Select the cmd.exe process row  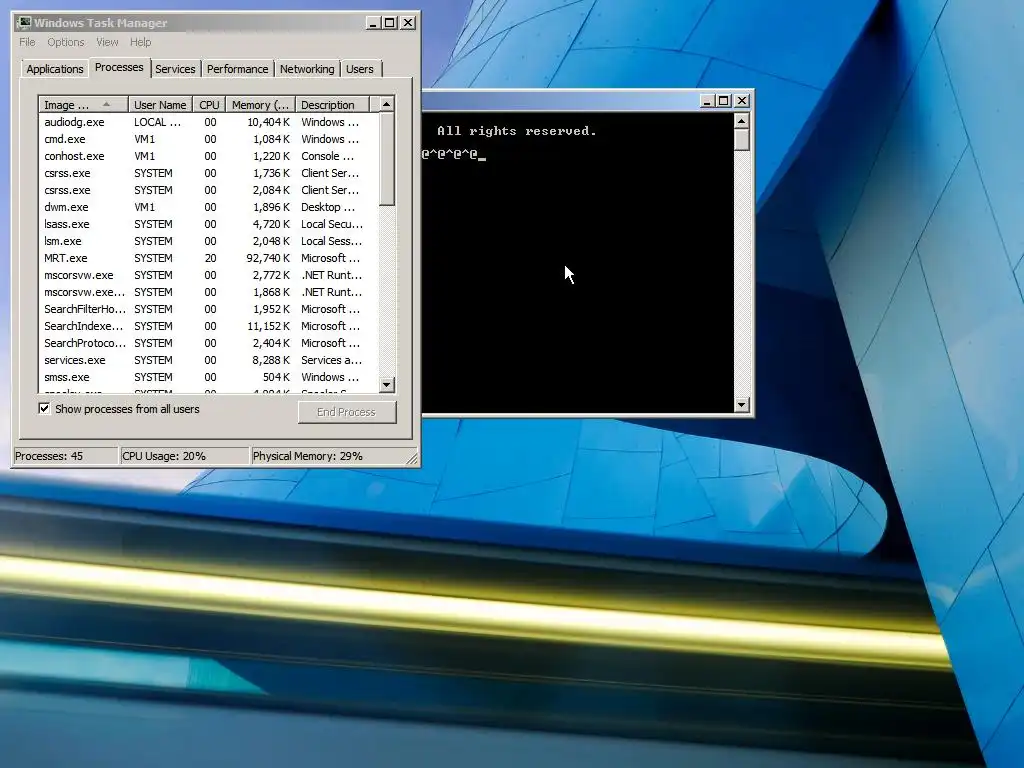[208, 139]
